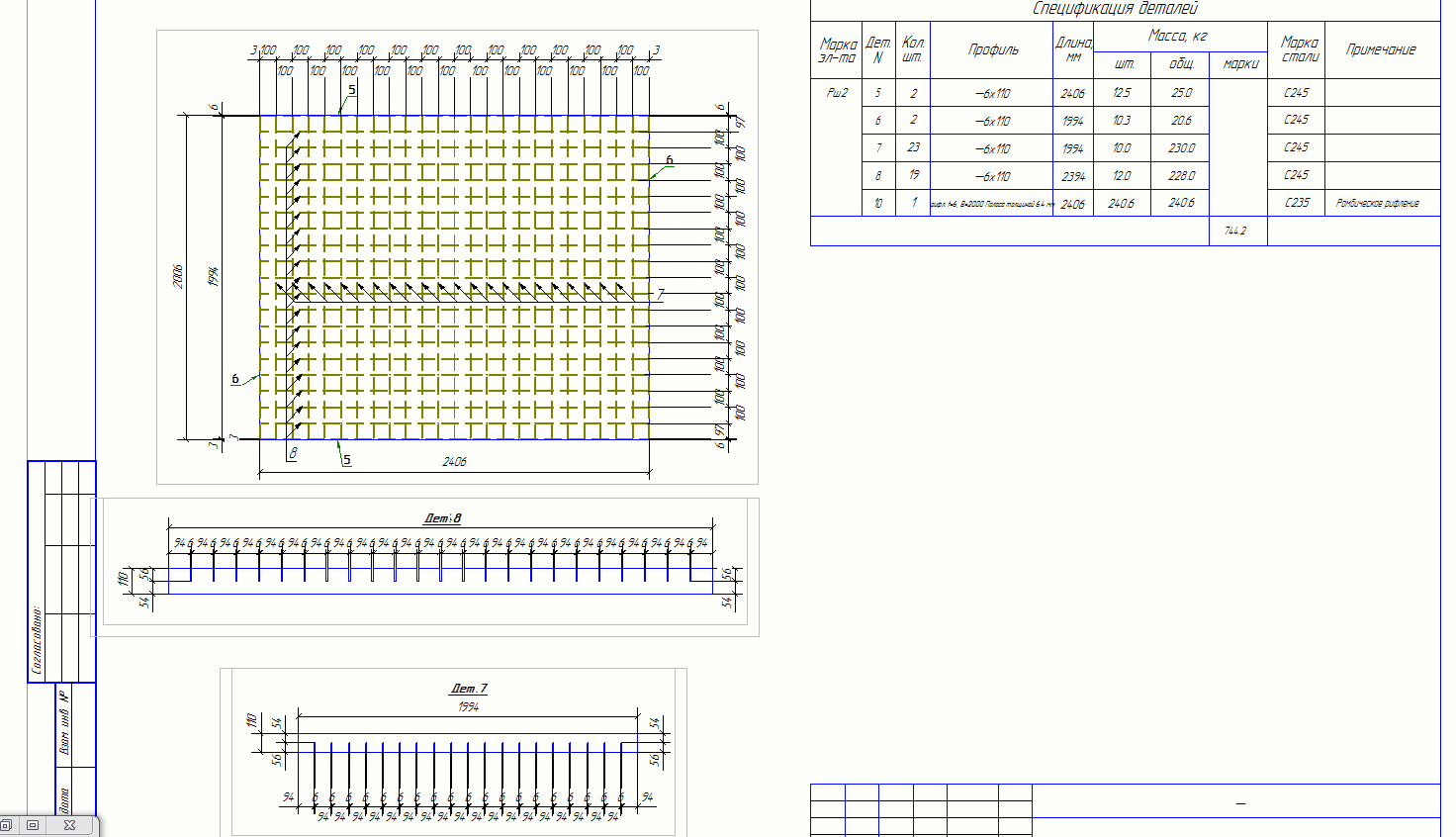Screen dimensions: 1456x837
Task: Click the 'Дет. 7' view label
Action: tap(469, 689)
